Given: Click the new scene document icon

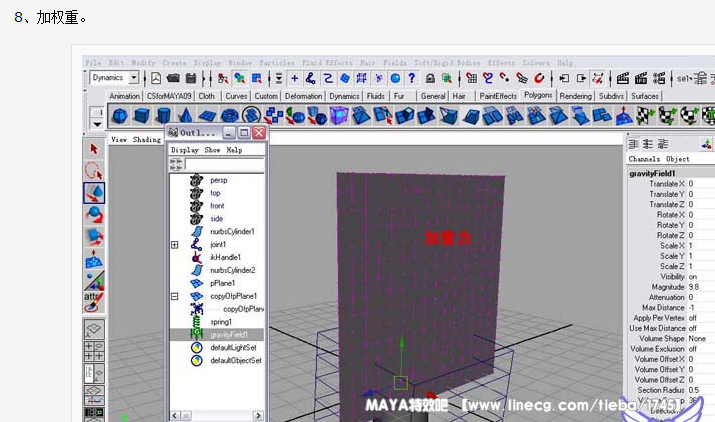Looking at the screenshot, I should [156, 78].
